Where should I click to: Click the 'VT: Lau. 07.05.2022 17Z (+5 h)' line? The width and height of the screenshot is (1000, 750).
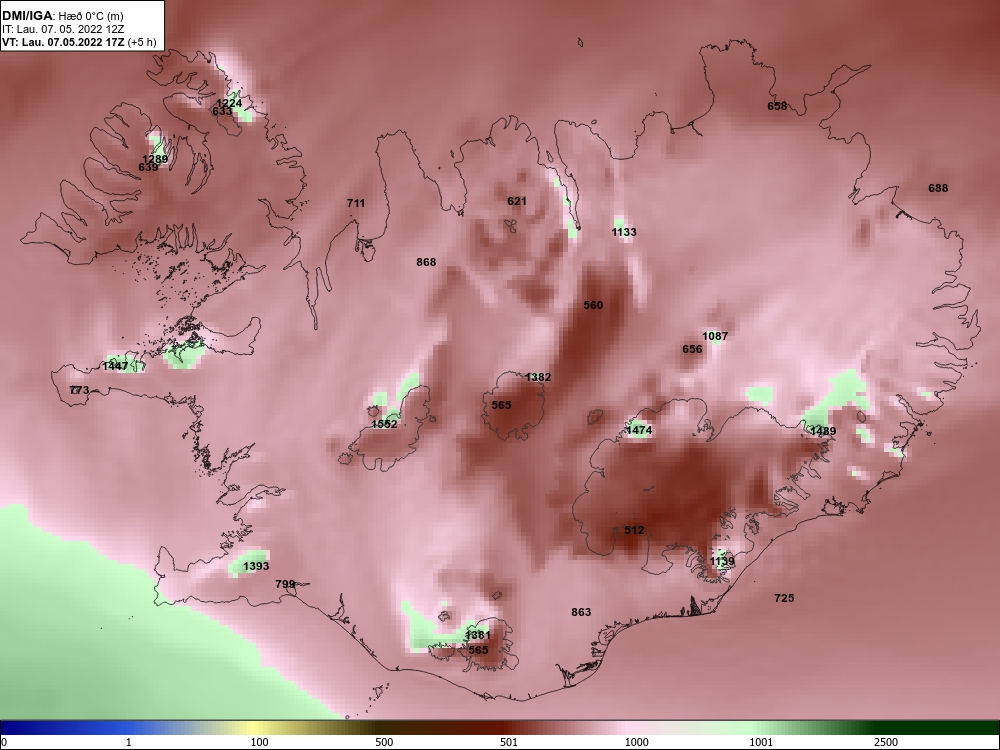(x=78, y=42)
